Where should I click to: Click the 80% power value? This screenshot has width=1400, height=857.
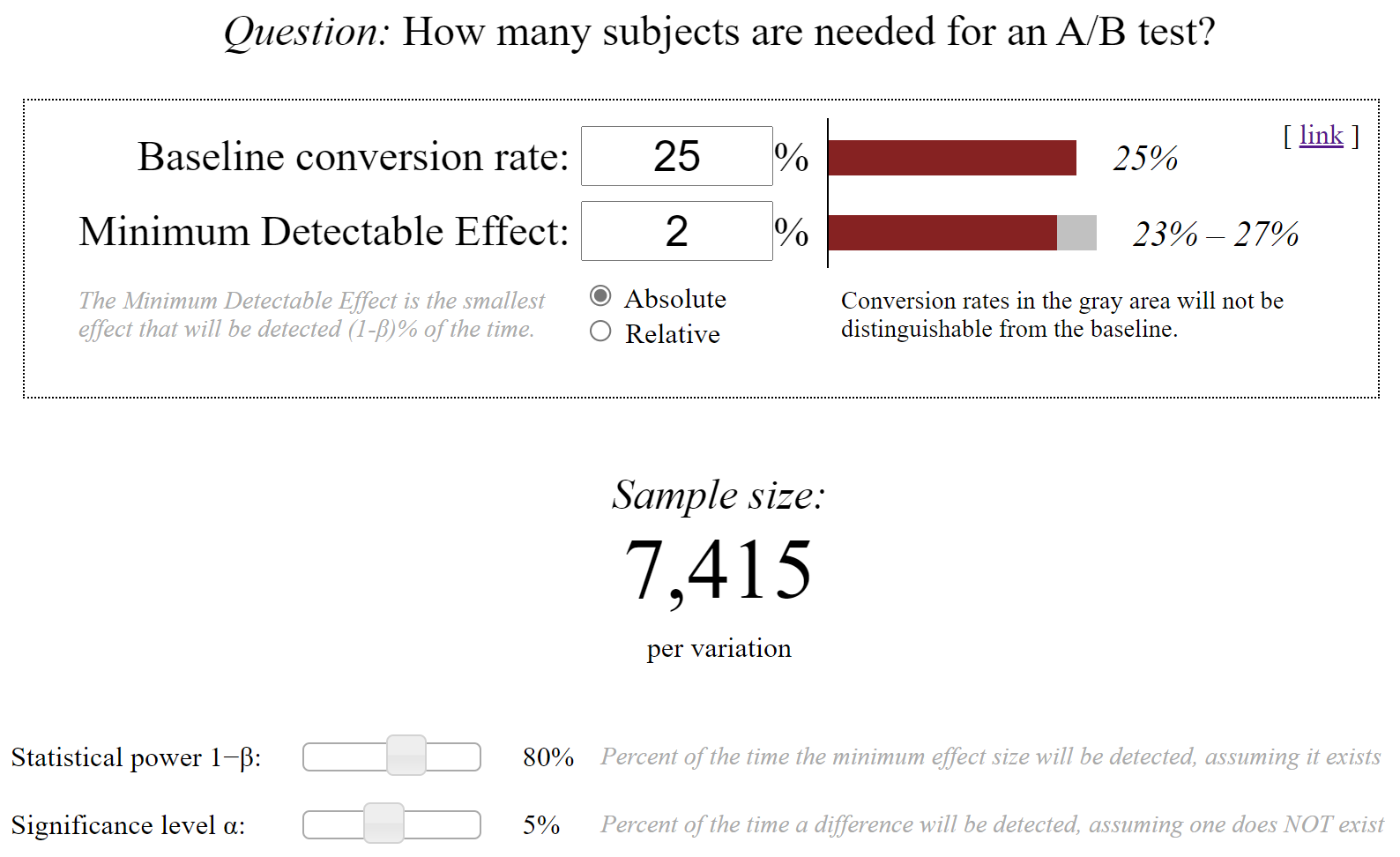click(548, 757)
